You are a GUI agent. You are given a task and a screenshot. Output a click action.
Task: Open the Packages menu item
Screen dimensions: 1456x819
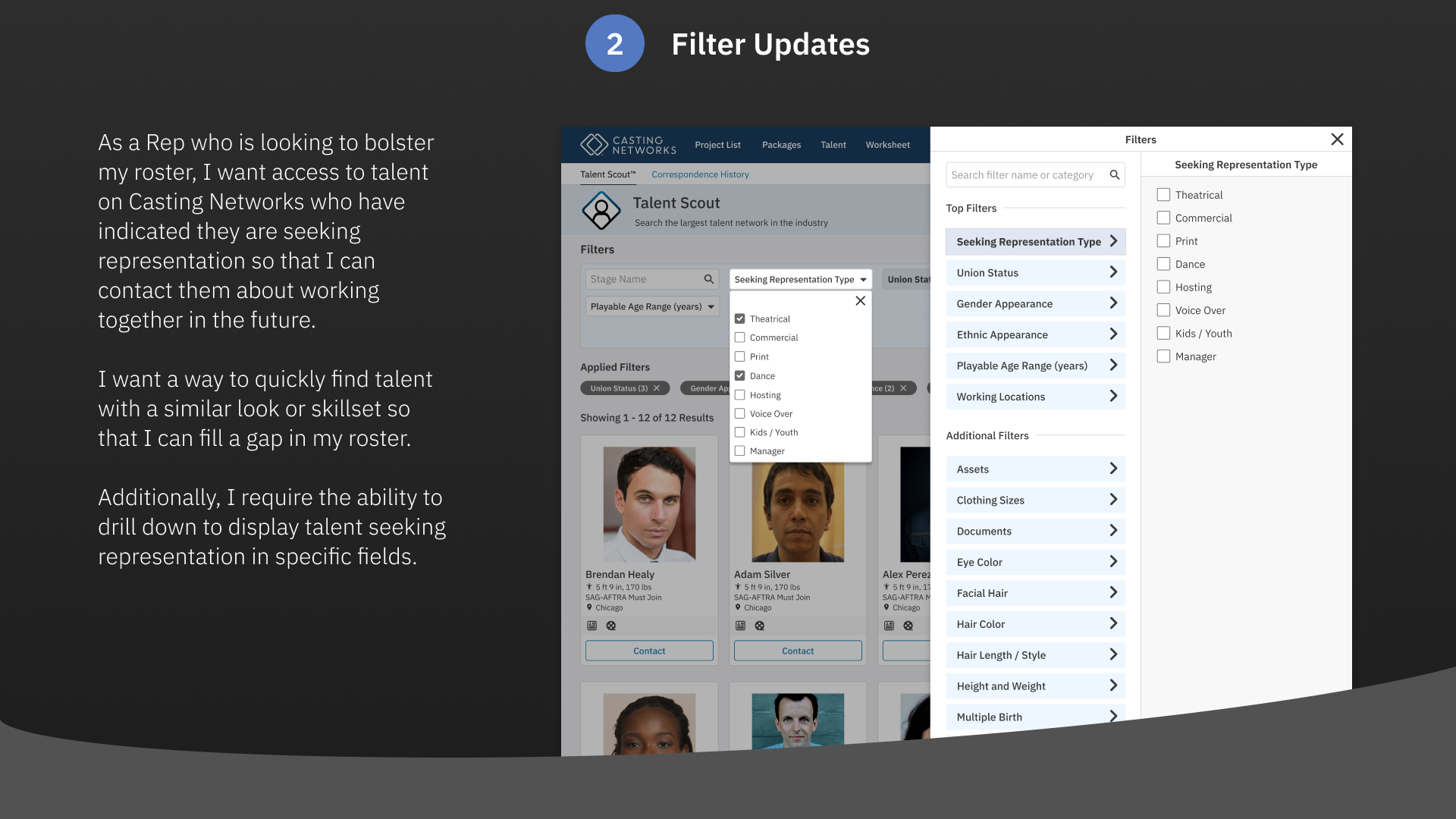pyautogui.click(x=781, y=145)
